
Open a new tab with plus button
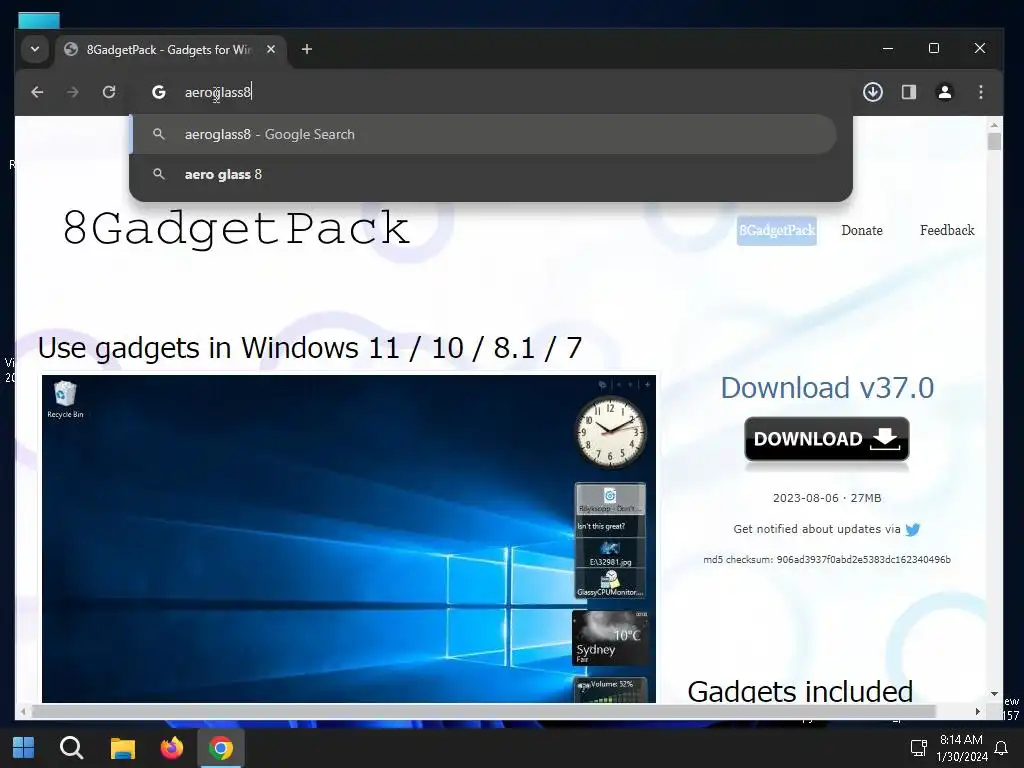[x=306, y=49]
